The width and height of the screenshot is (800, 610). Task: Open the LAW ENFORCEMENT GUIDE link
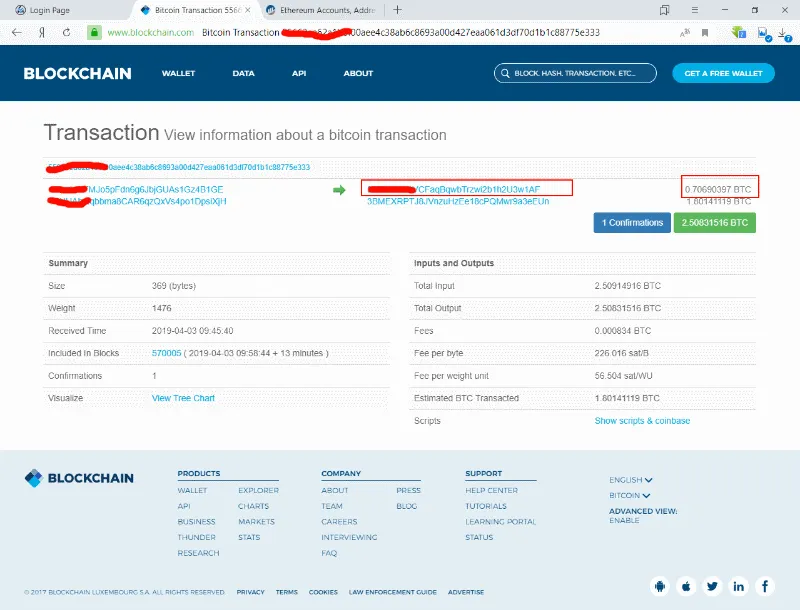coord(393,592)
